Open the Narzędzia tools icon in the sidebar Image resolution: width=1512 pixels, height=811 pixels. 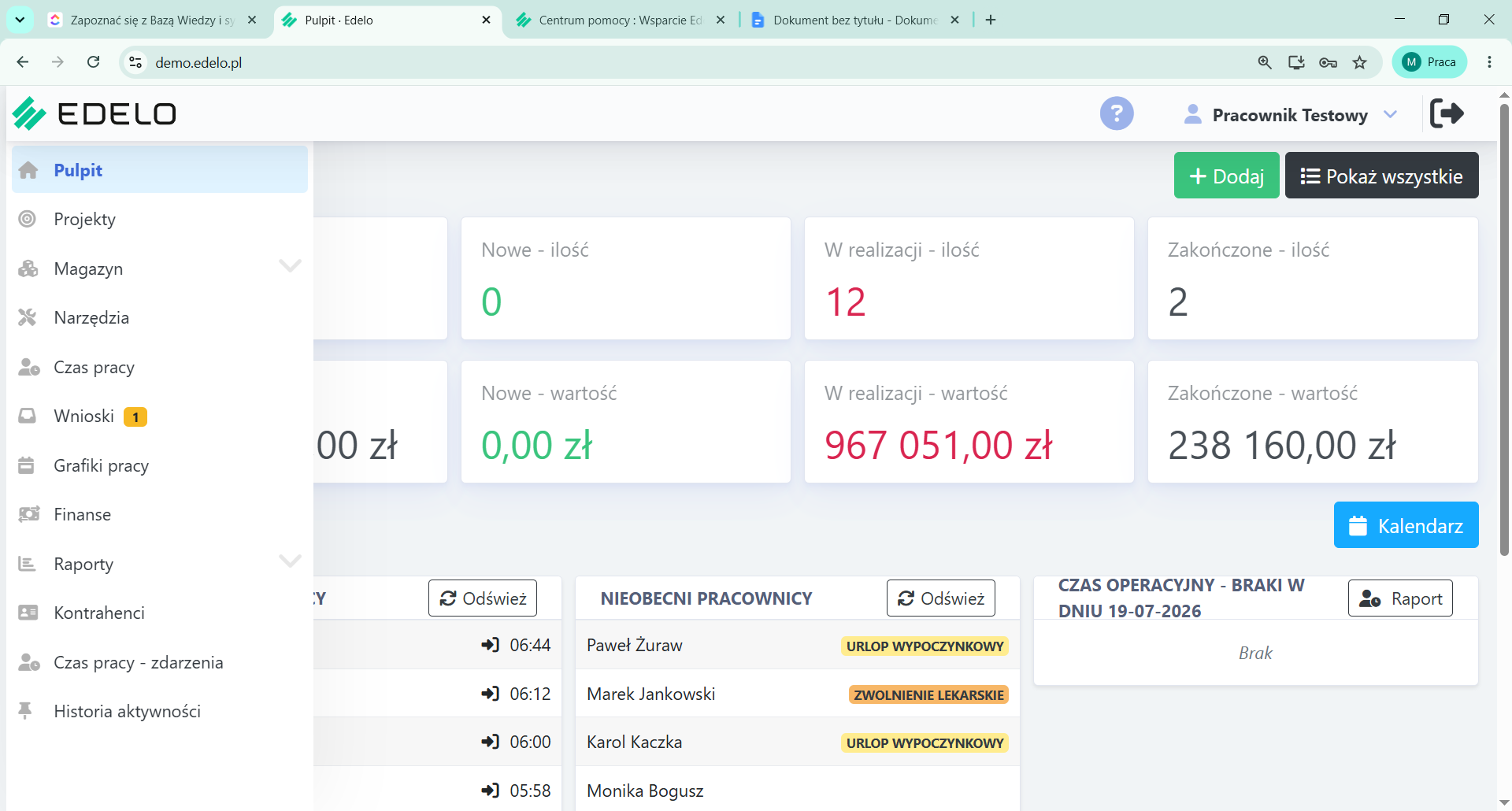click(x=28, y=317)
